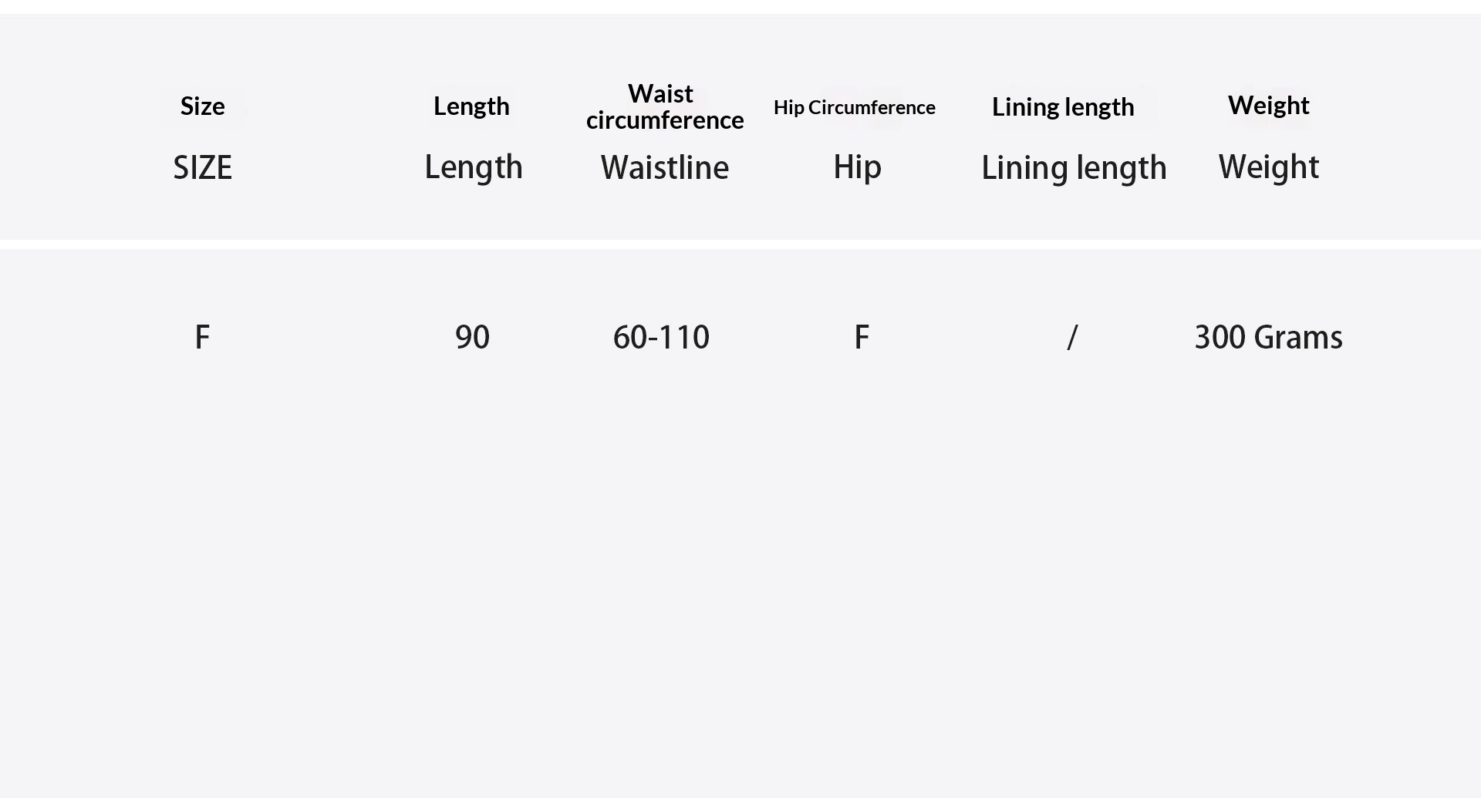Click the bold "Weight" header
The width and height of the screenshot is (1481, 812).
(x=1268, y=106)
